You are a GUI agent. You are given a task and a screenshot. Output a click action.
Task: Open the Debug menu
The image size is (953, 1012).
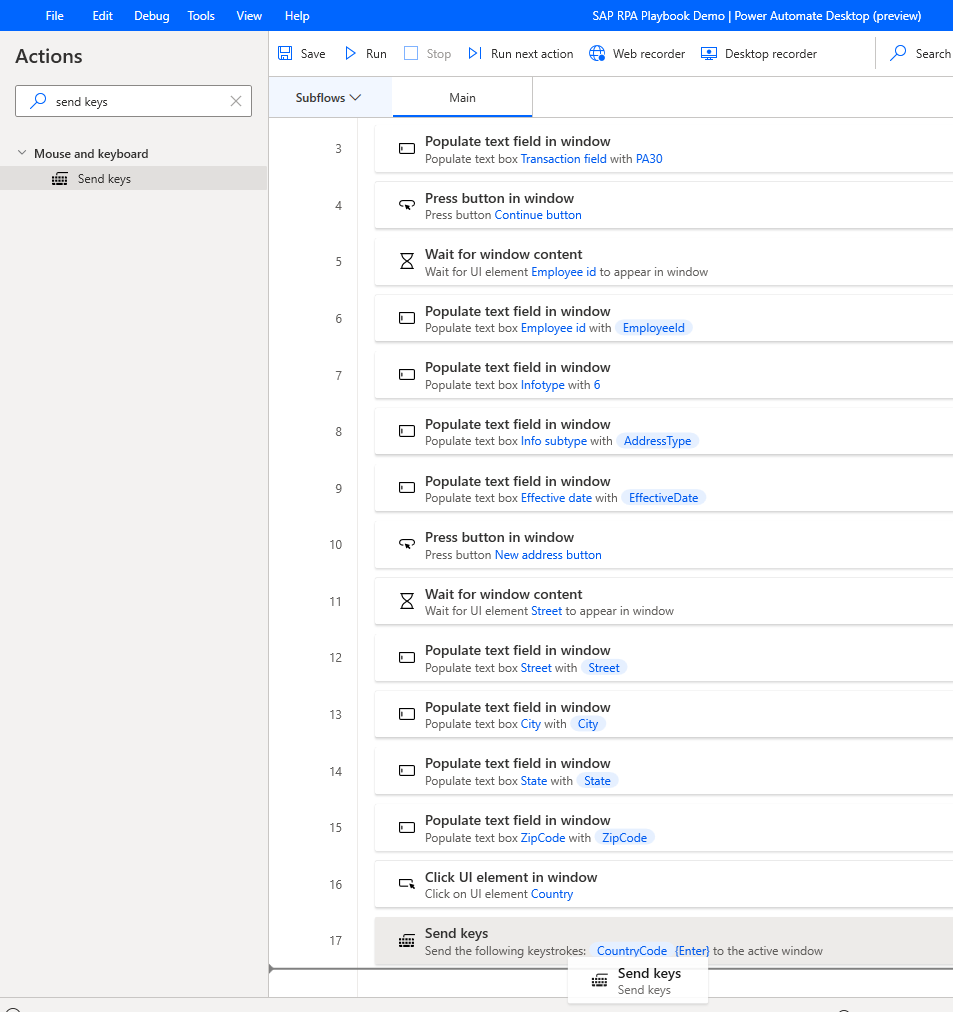[152, 15]
